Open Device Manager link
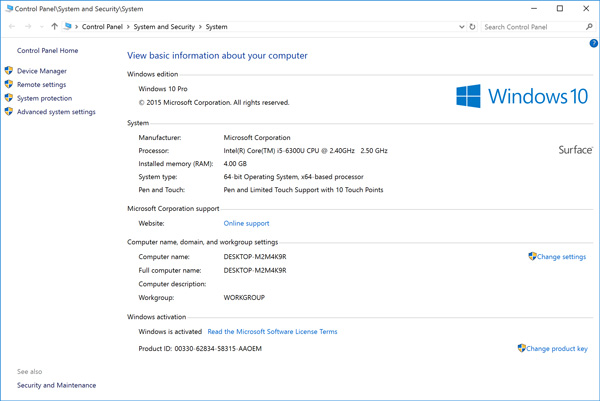 pos(42,71)
